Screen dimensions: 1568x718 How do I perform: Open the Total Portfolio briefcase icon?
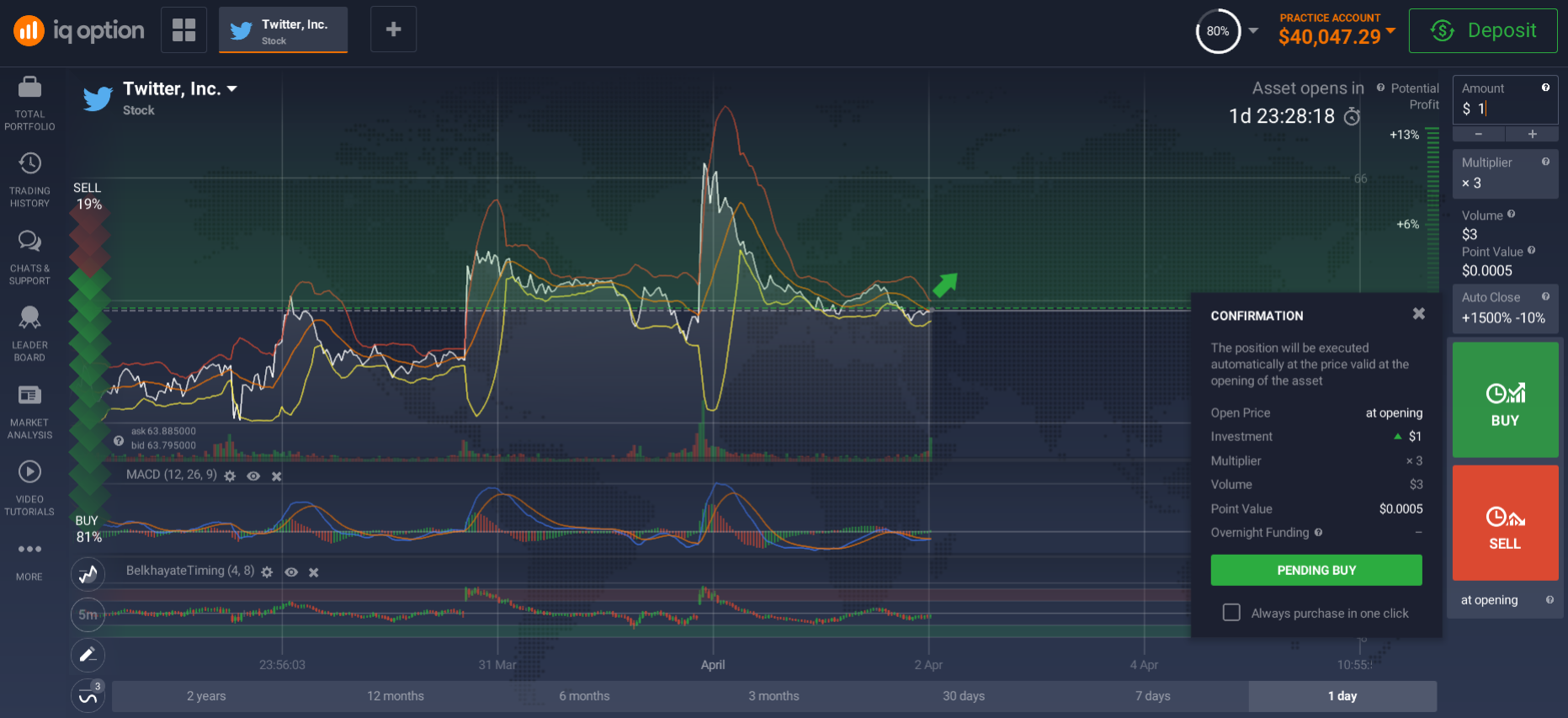[x=29, y=87]
